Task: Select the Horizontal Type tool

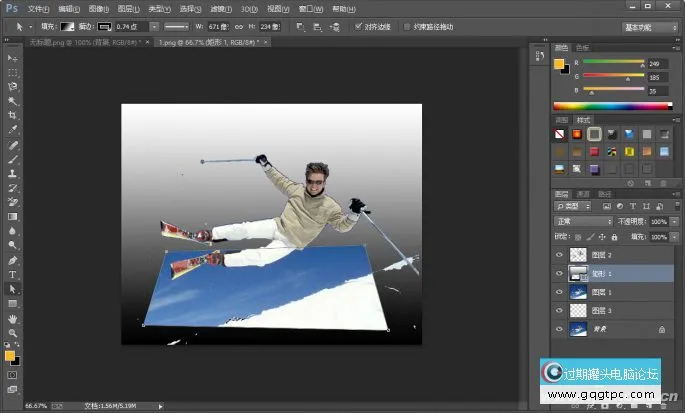Action: (13, 274)
